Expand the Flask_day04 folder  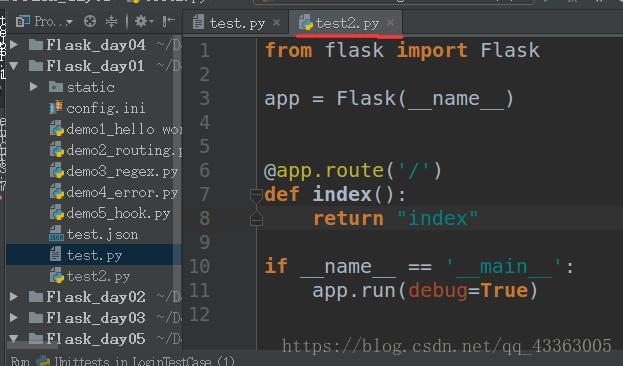coord(14,44)
